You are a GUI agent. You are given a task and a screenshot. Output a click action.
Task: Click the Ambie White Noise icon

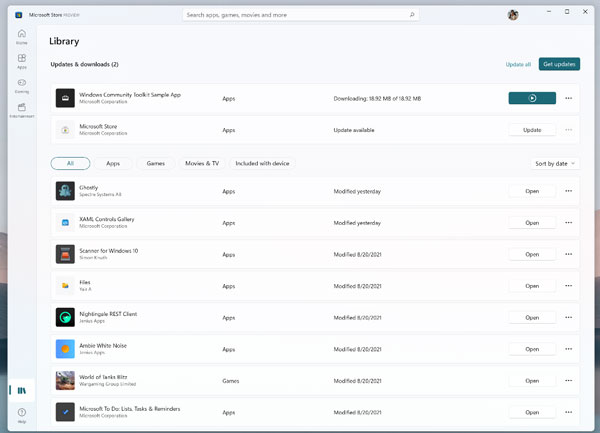coord(65,349)
